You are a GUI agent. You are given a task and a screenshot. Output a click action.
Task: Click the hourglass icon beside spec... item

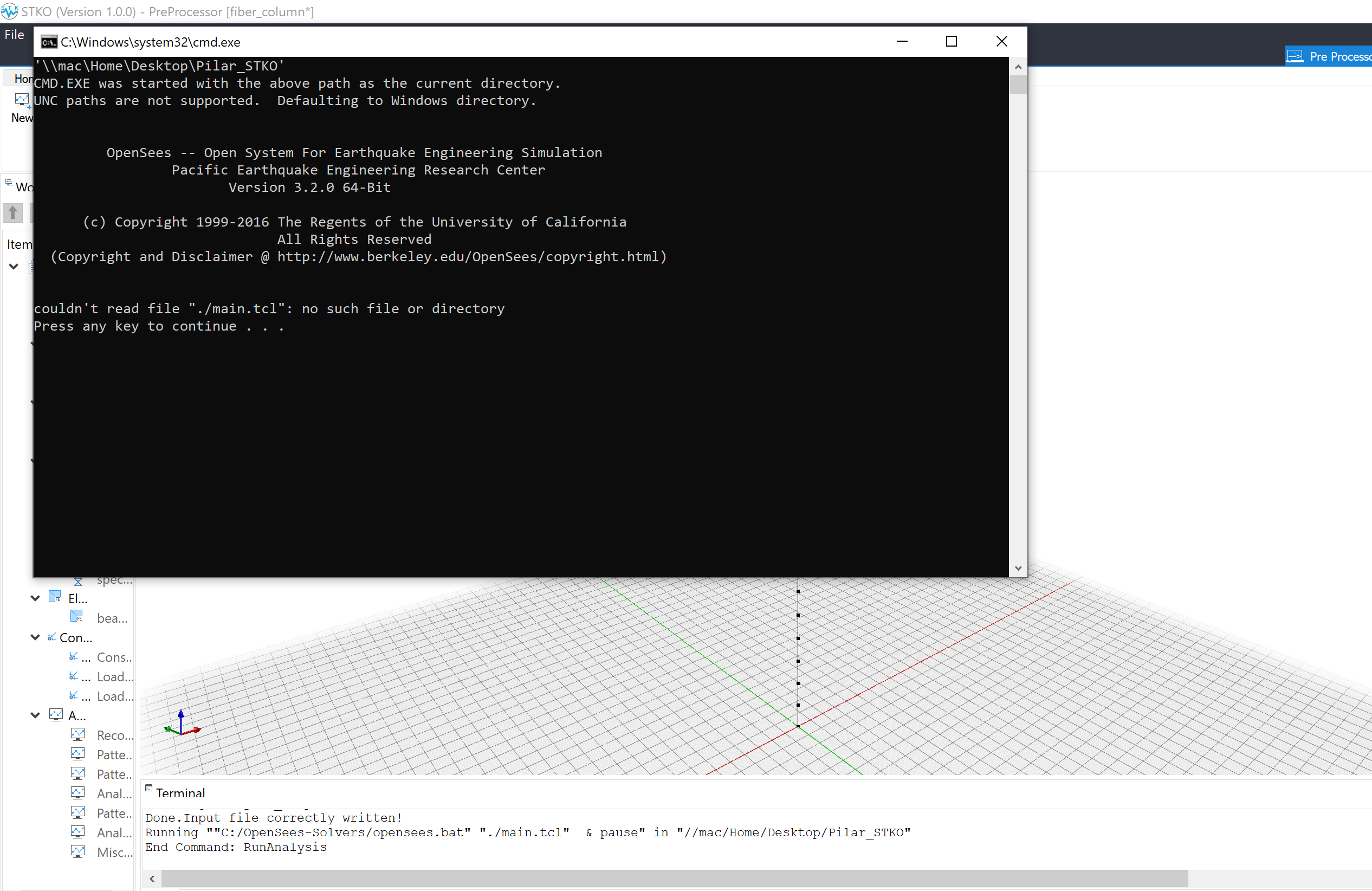pos(79,582)
